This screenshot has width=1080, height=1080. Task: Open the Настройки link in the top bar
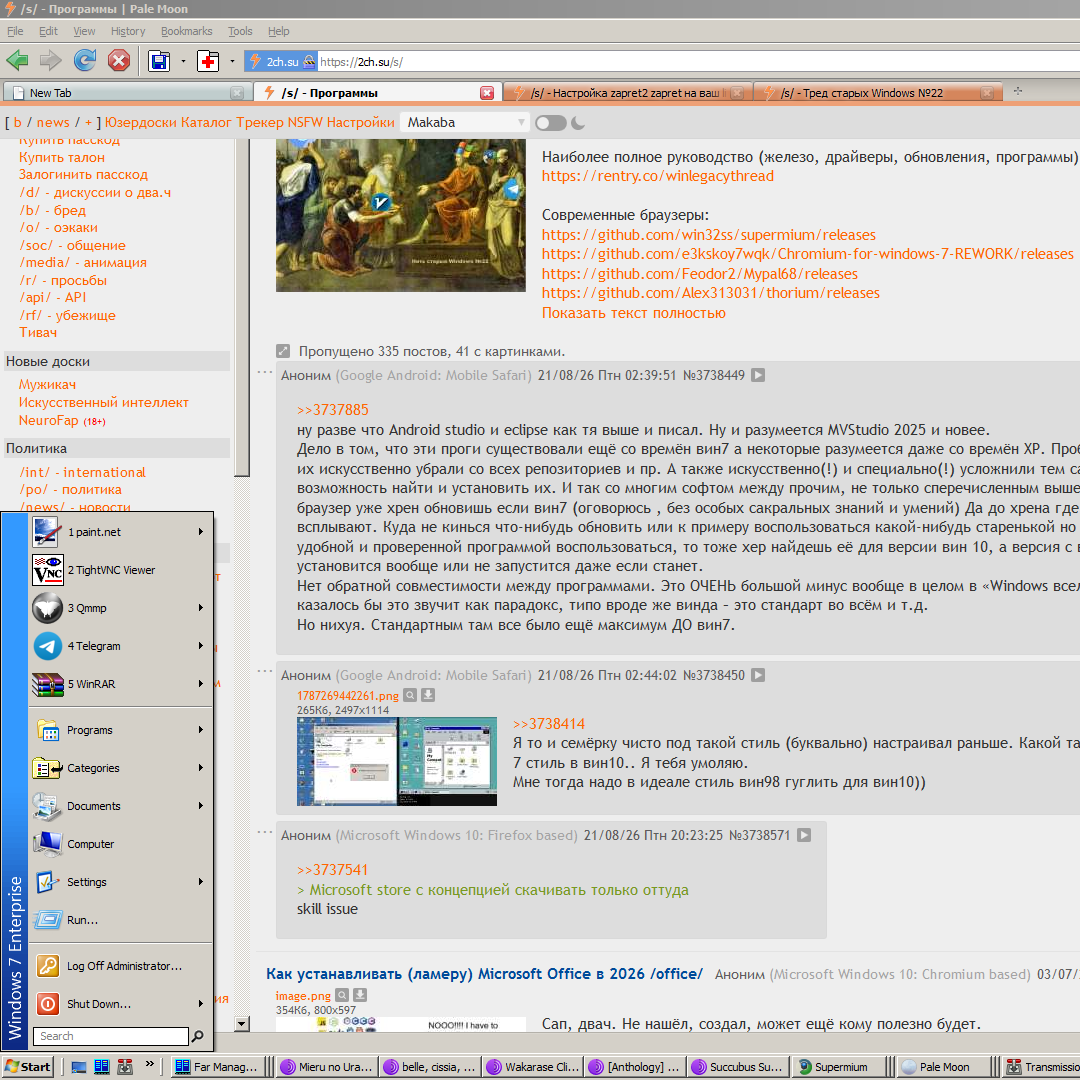(x=360, y=123)
